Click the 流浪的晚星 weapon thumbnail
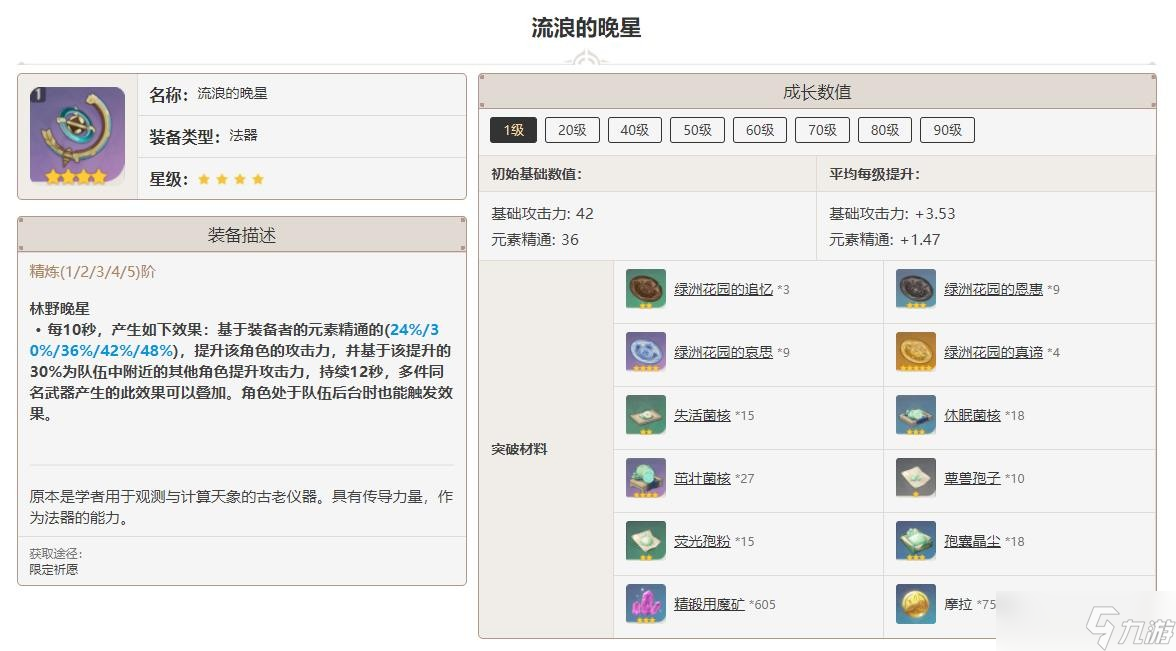The image size is (1176, 651). pyautogui.click(x=77, y=136)
